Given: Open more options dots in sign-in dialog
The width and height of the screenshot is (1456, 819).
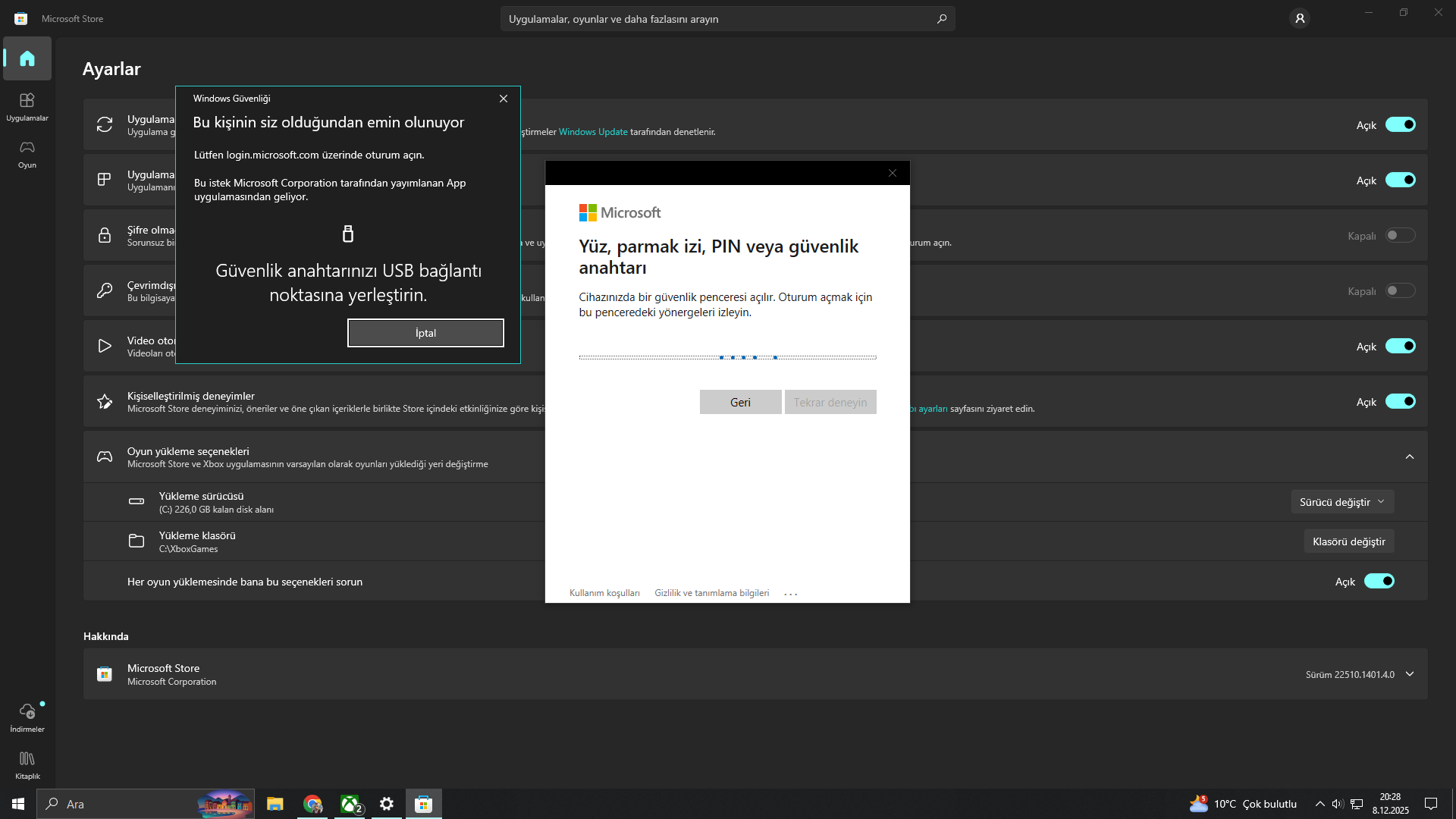Looking at the screenshot, I should 791,594.
